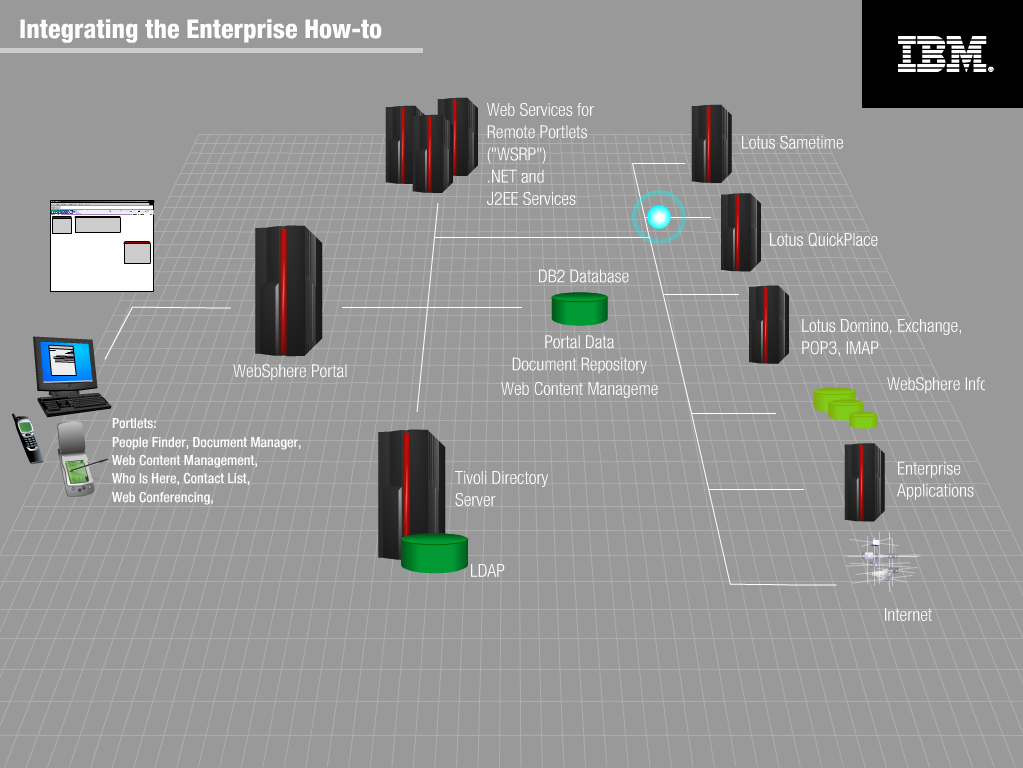Select the desktop computer icon
This screenshot has width=1023, height=768.
pyautogui.click(x=70, y=376)
